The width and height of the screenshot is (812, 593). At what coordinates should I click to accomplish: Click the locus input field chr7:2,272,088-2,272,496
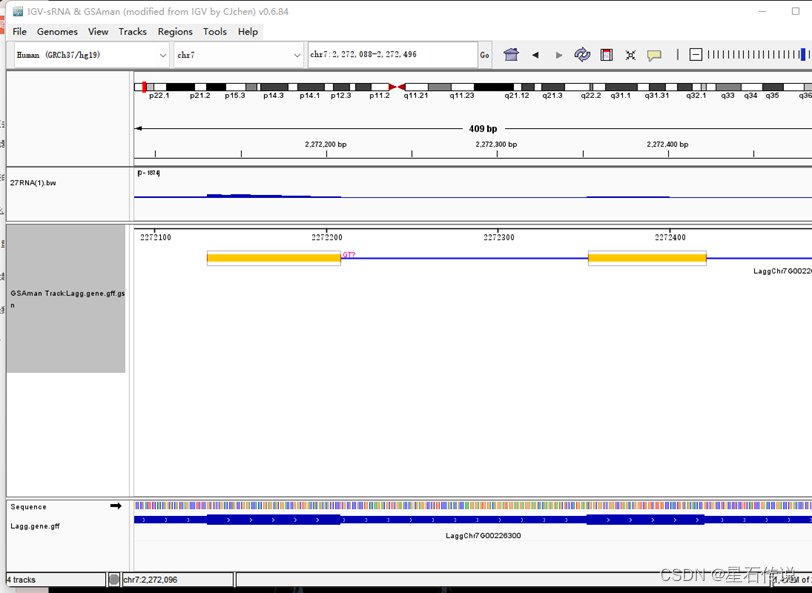pos(393,54)
